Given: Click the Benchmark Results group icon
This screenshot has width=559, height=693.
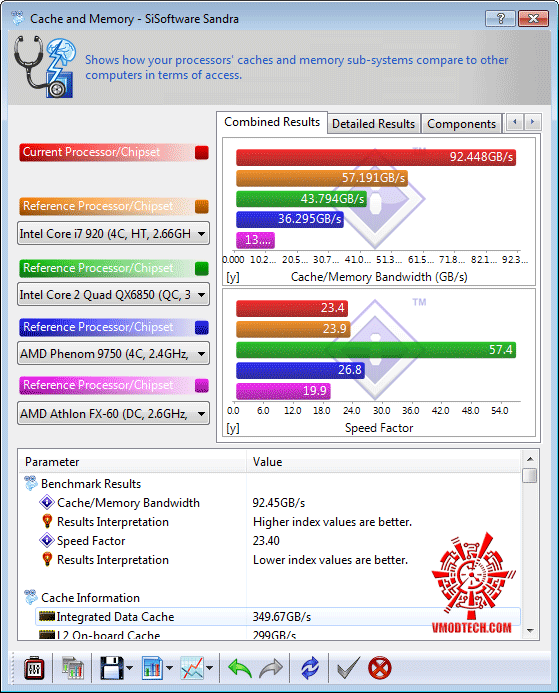Looking at the screenshot, I should click(30, 483).
